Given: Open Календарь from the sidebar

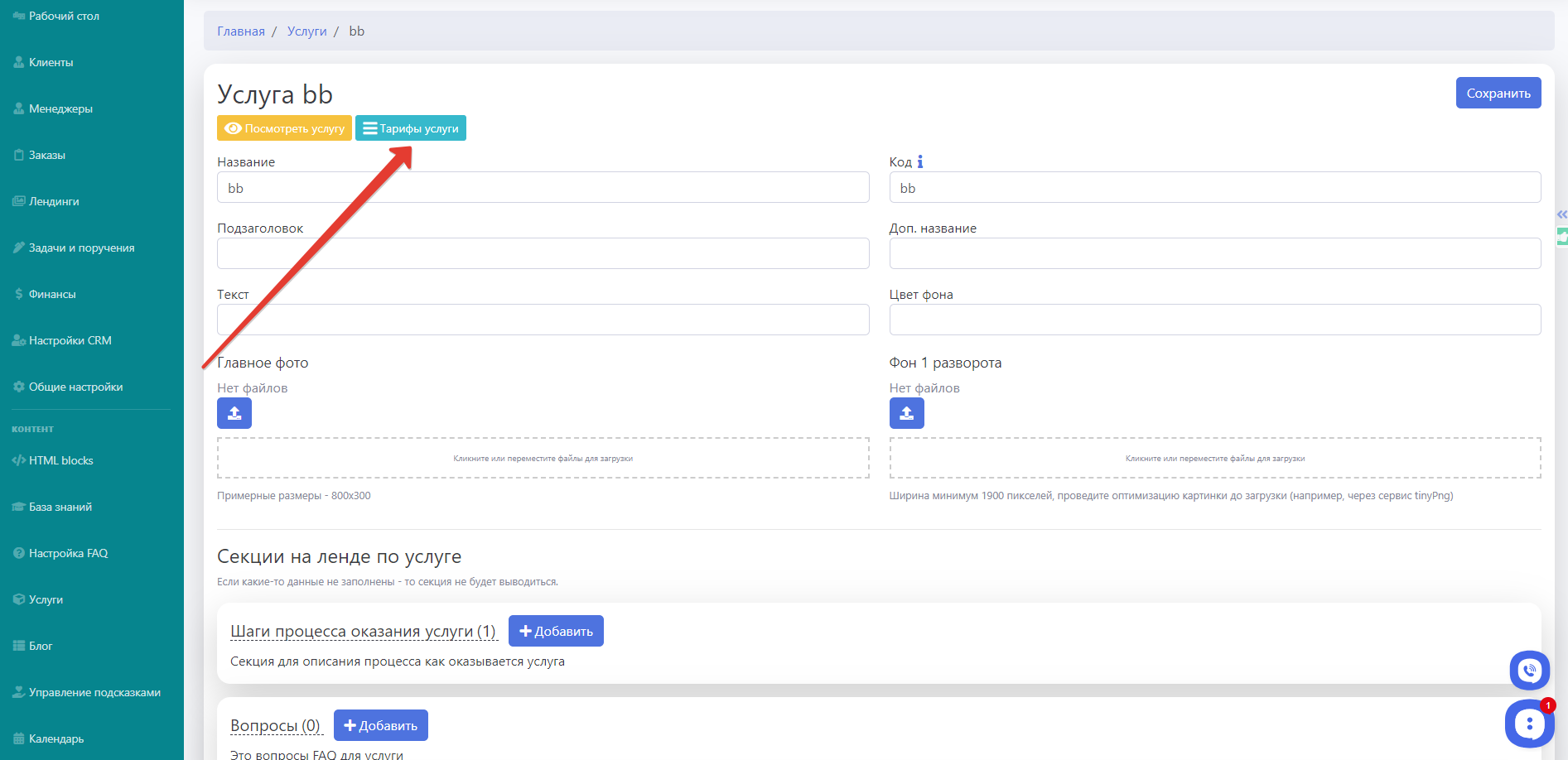Looking at the screenshot, I should pyautogui.click(x=56, y=738).
